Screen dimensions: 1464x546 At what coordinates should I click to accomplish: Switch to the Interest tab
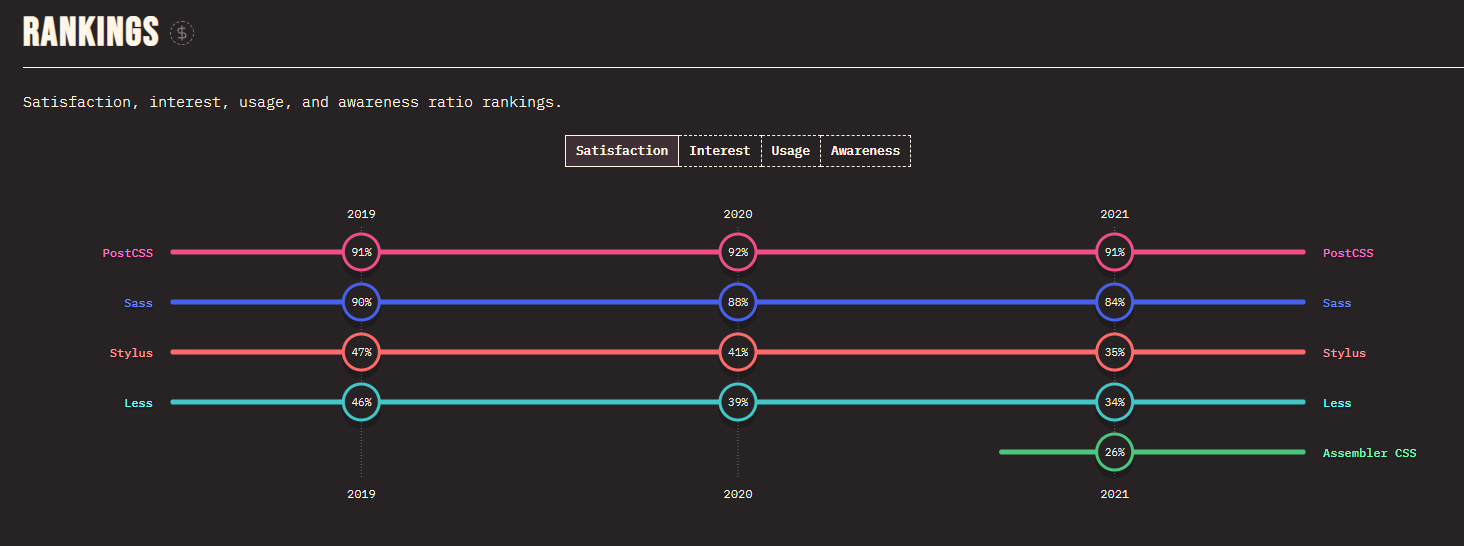[x=720, y=151]
